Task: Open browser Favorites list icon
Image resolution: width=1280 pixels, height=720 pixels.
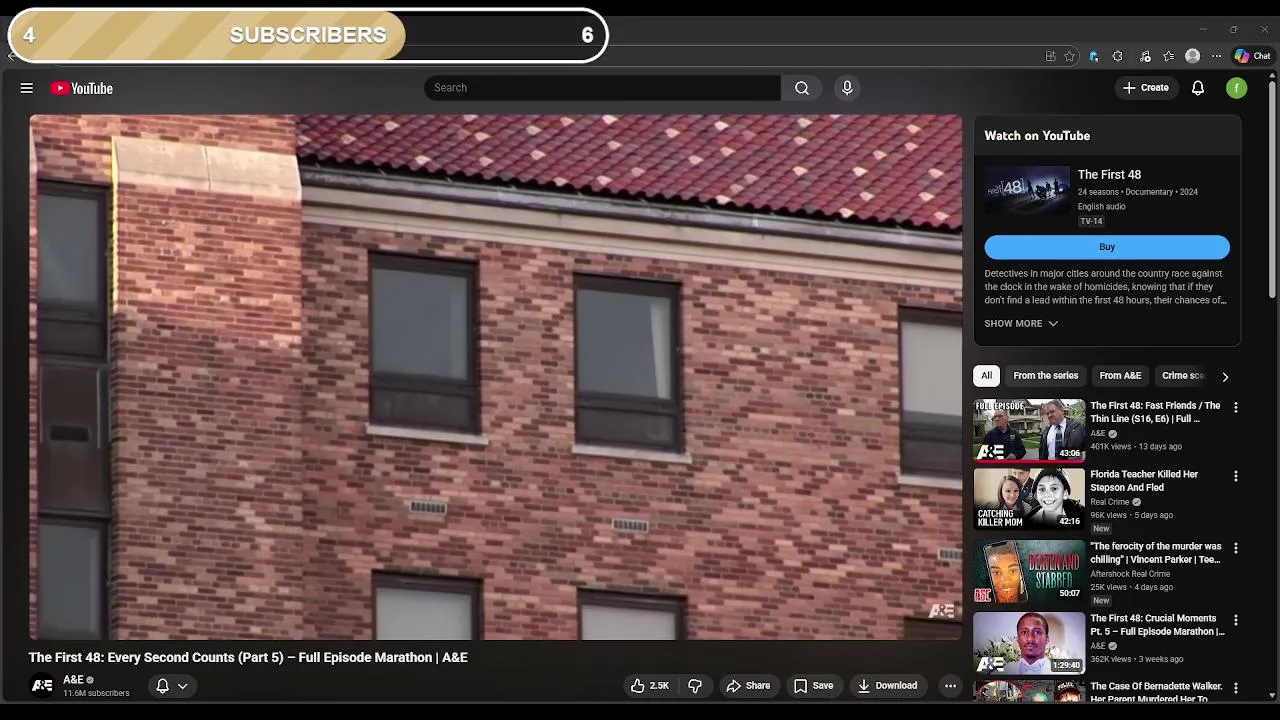Action: coord(1168,56)
